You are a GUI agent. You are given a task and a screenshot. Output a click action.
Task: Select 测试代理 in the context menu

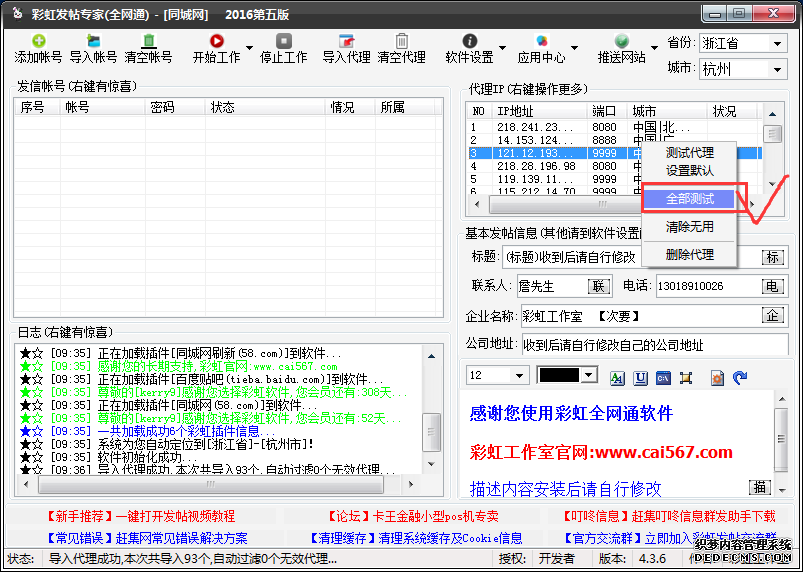[689, 153]
